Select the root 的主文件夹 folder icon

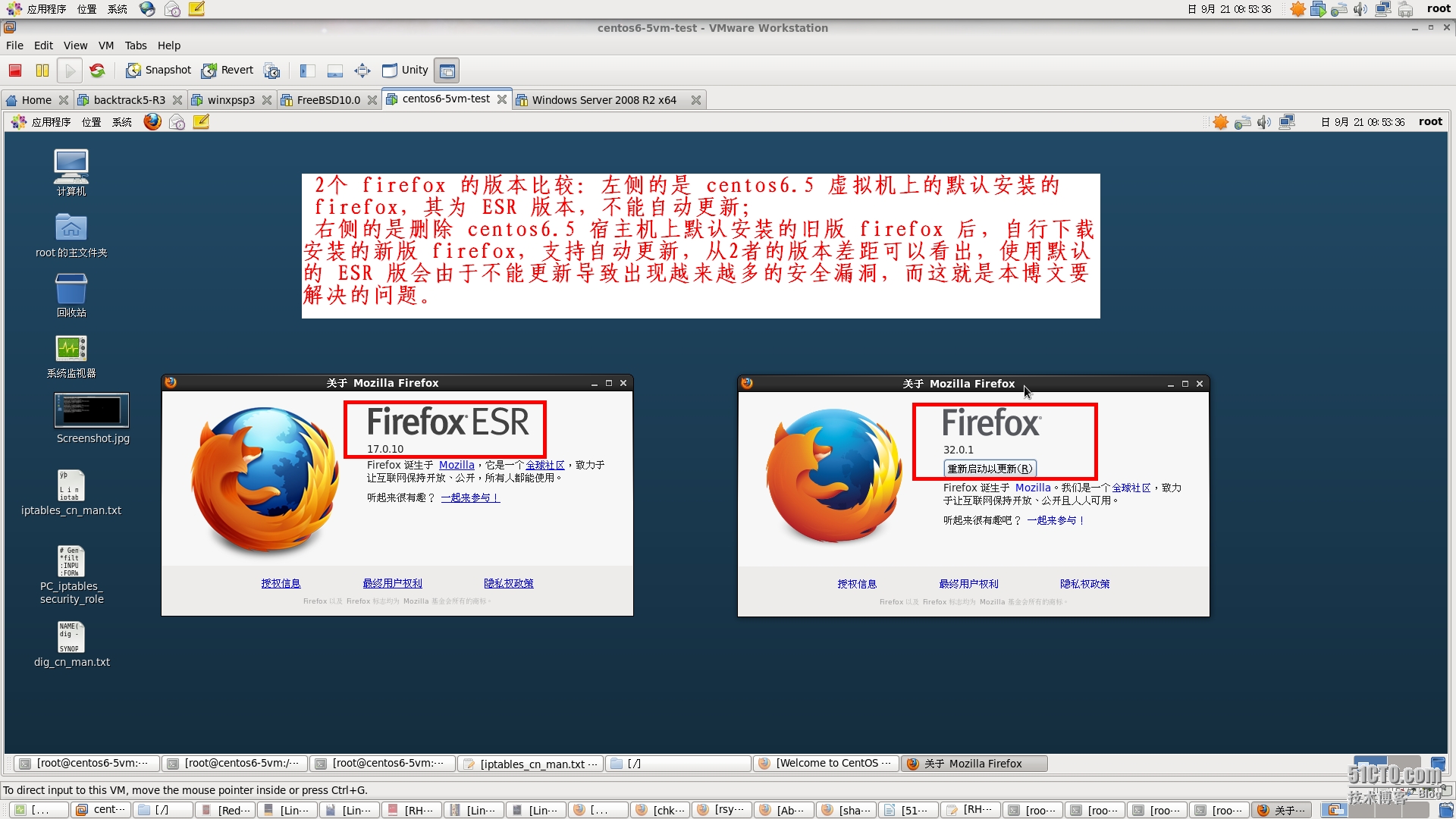(71, 235)
